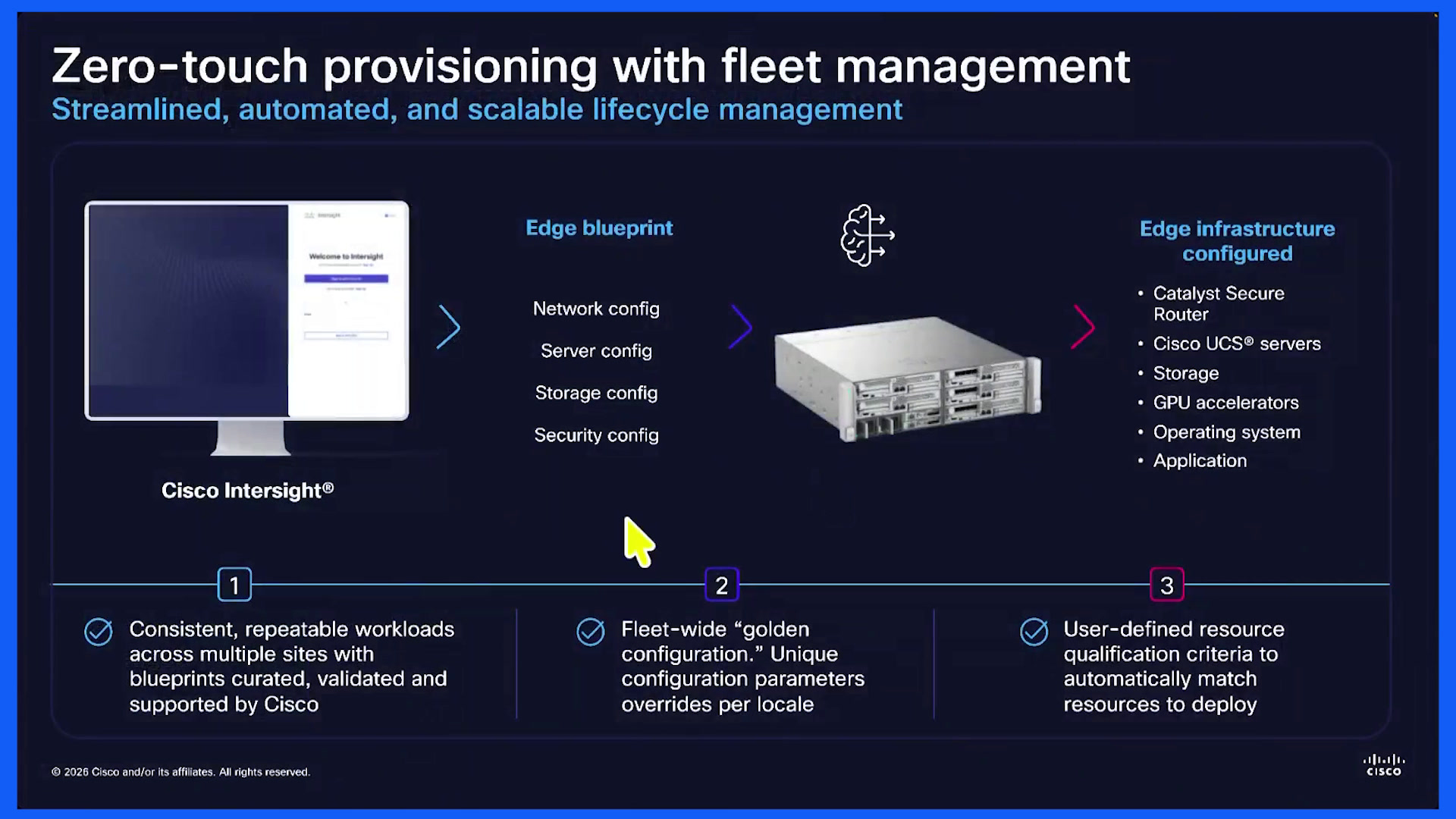Click the "Server config" text
1456x819 pixels.
[x=596, y=351]
